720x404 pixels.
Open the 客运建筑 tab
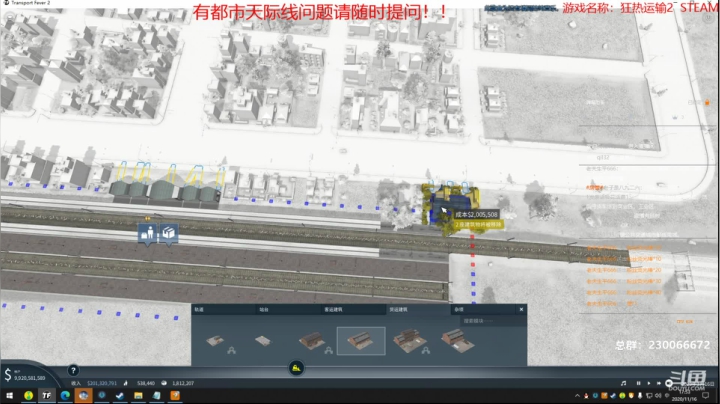(x=353, y=309)
